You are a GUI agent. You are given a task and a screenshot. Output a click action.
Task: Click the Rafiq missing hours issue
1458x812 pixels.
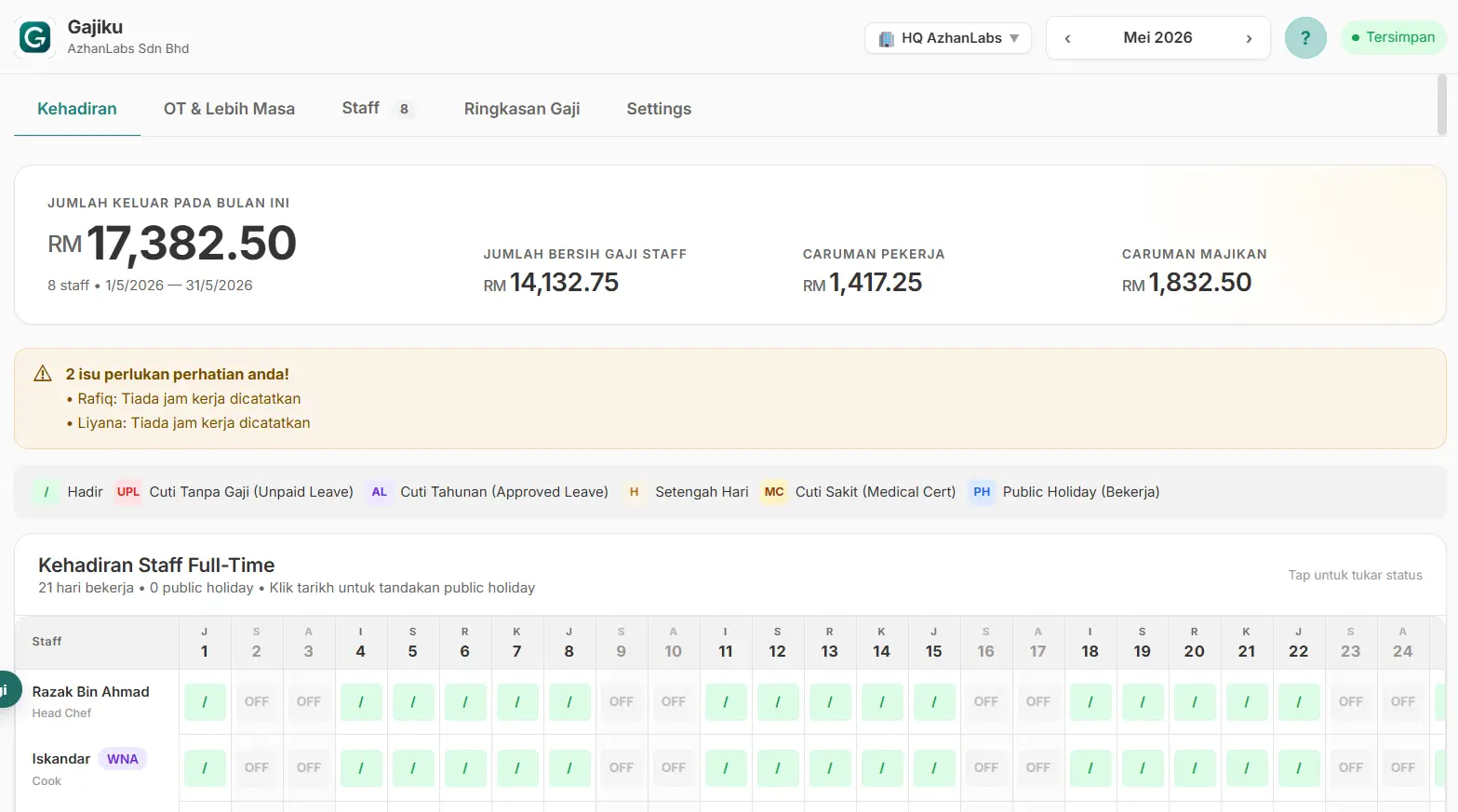pyautogui.click(x=189, y=399)
